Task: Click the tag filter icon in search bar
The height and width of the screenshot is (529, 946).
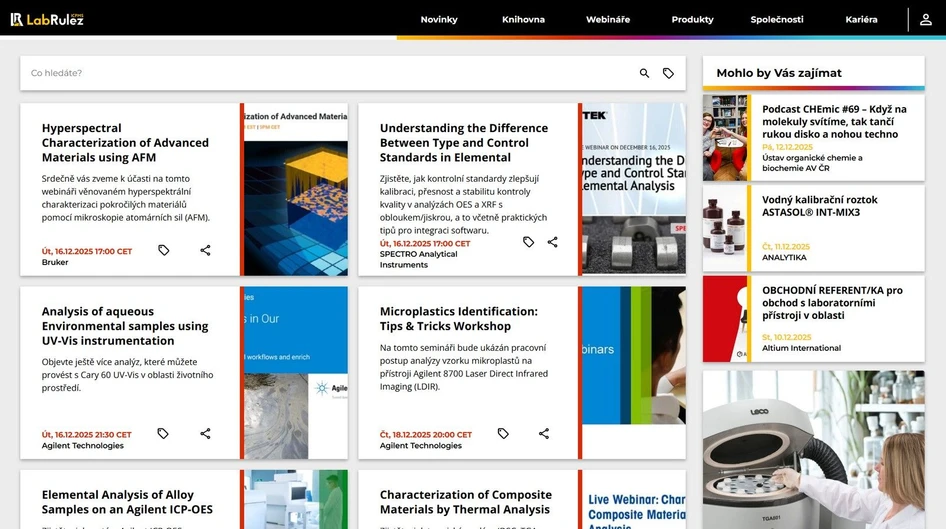Action: [668, 73]
